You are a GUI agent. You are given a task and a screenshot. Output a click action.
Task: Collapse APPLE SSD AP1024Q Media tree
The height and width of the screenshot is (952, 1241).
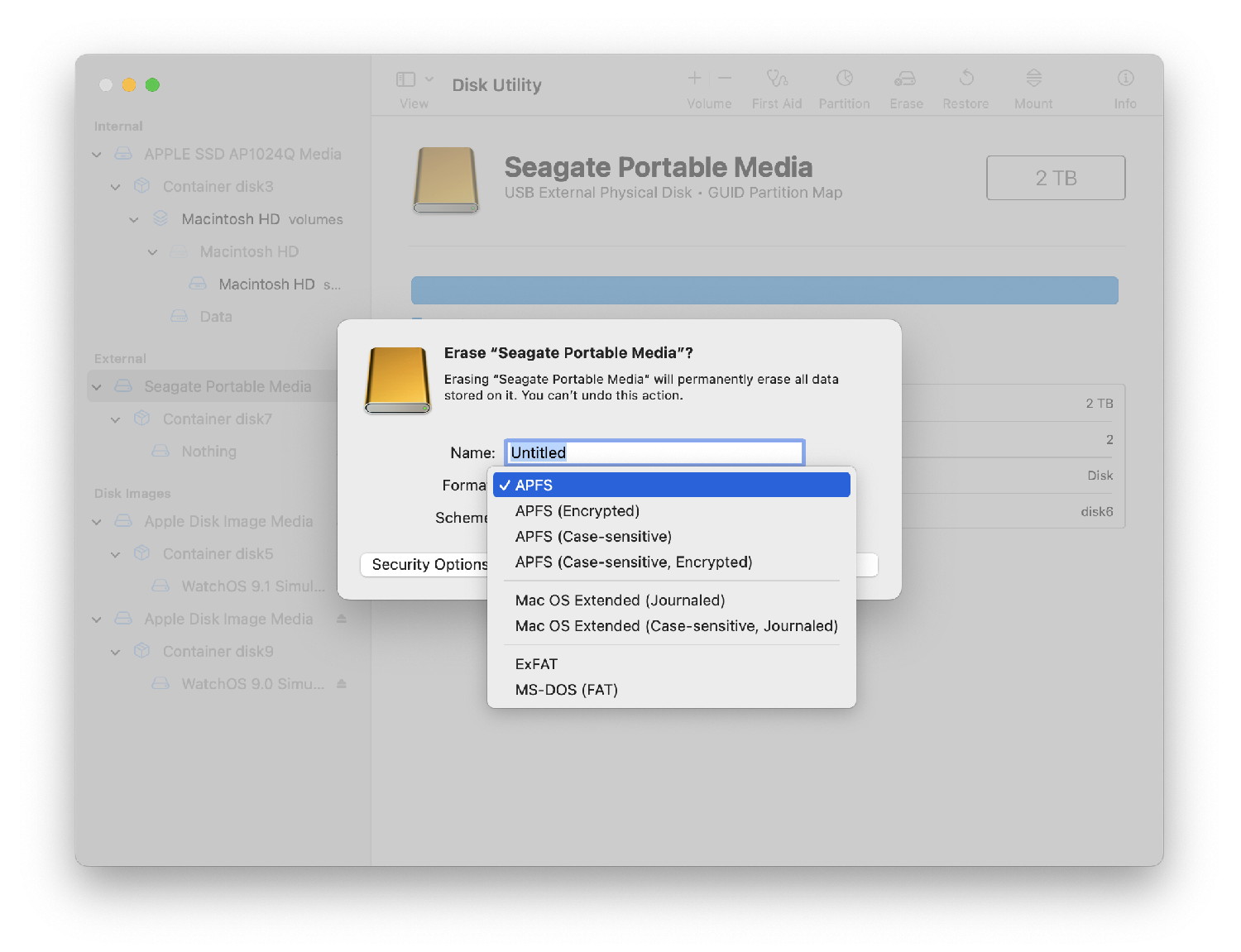(x=97, y=155)
